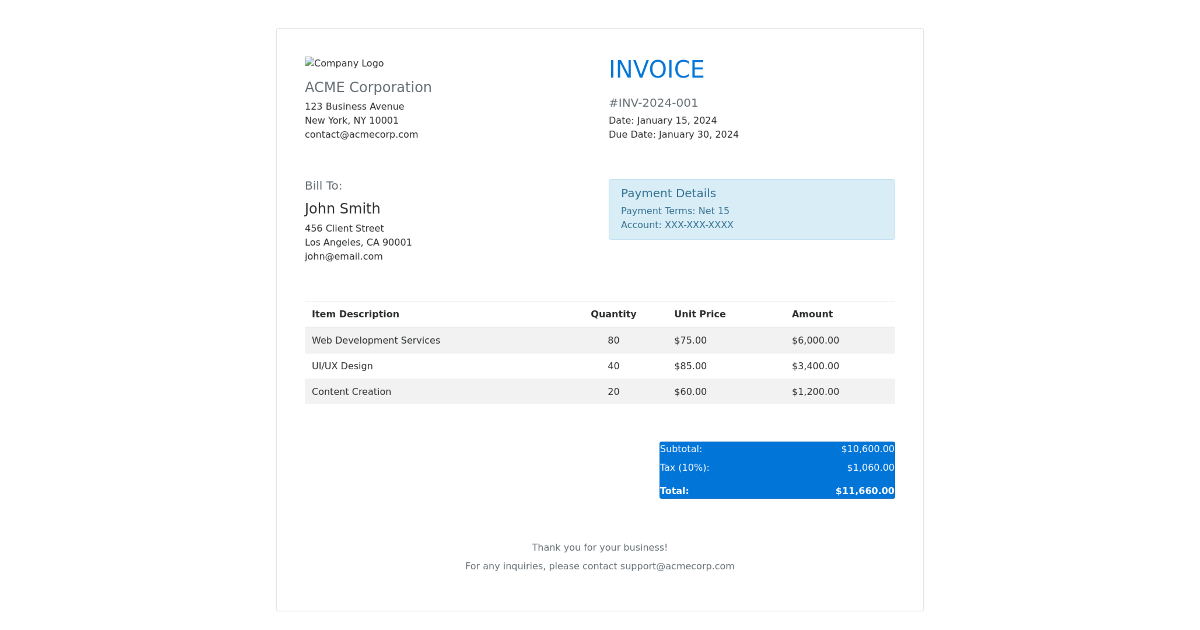Click the bold Total $11,660.00 line
The height and width of the screenshot is (630, 1200).
(777, 490)
